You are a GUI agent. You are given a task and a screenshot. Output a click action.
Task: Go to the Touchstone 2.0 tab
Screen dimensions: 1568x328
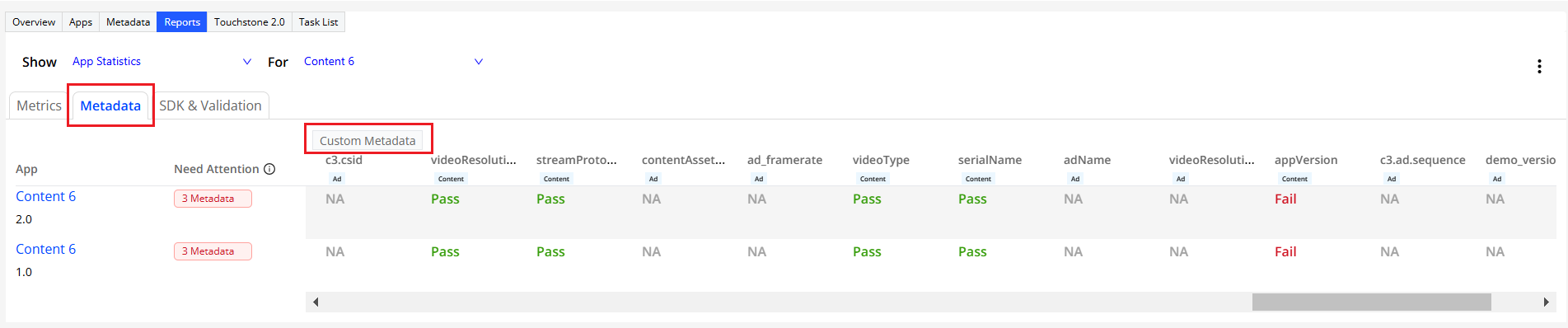click(x=249, y=22)
